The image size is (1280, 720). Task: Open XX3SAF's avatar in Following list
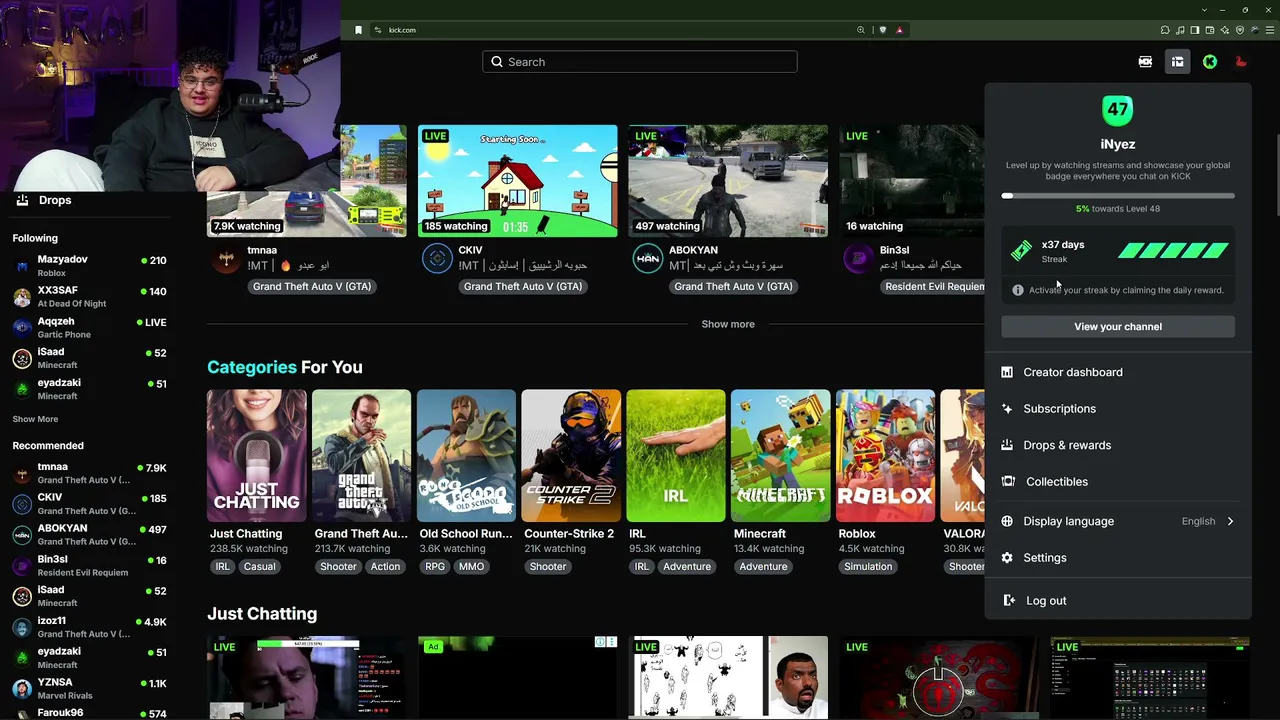click(x=22, y=297)
